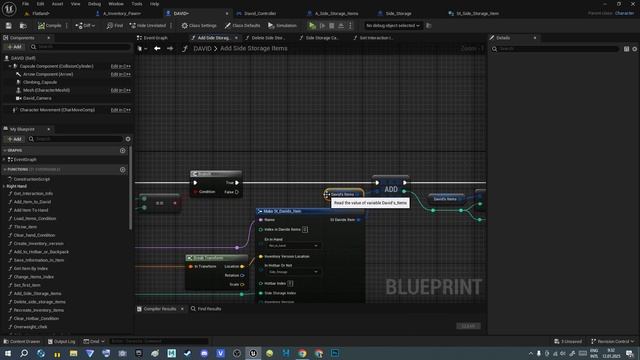
Task: Click the Eject playback icon
Action: coord(341,26)
